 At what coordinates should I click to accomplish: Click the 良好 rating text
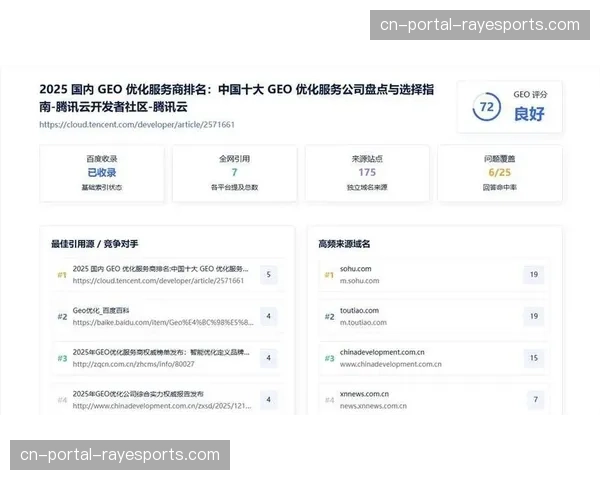[529, 114]
